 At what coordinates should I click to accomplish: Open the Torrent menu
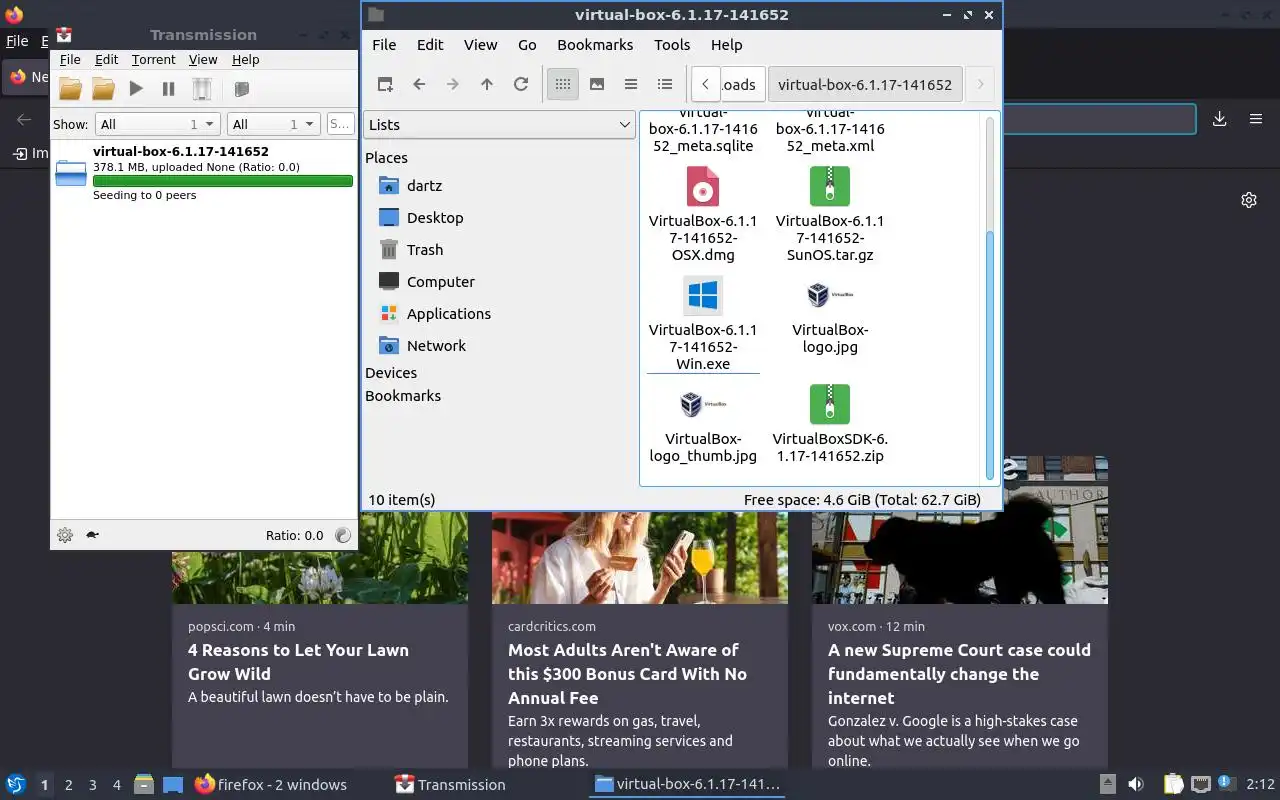(153, 60)
